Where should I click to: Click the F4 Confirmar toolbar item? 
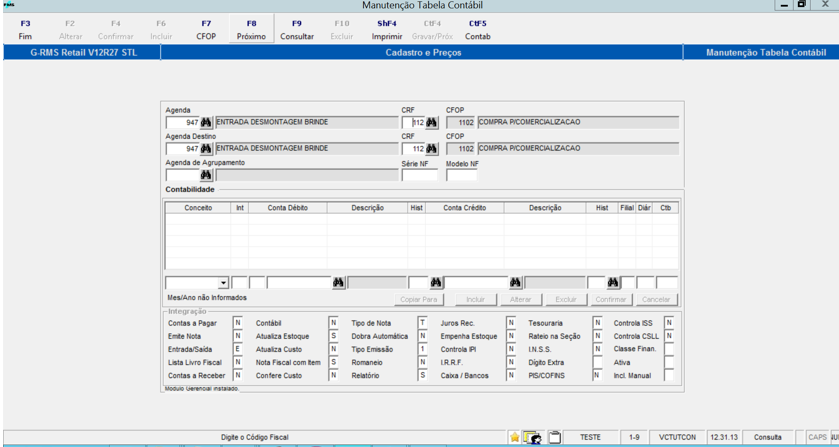[116, 30]
